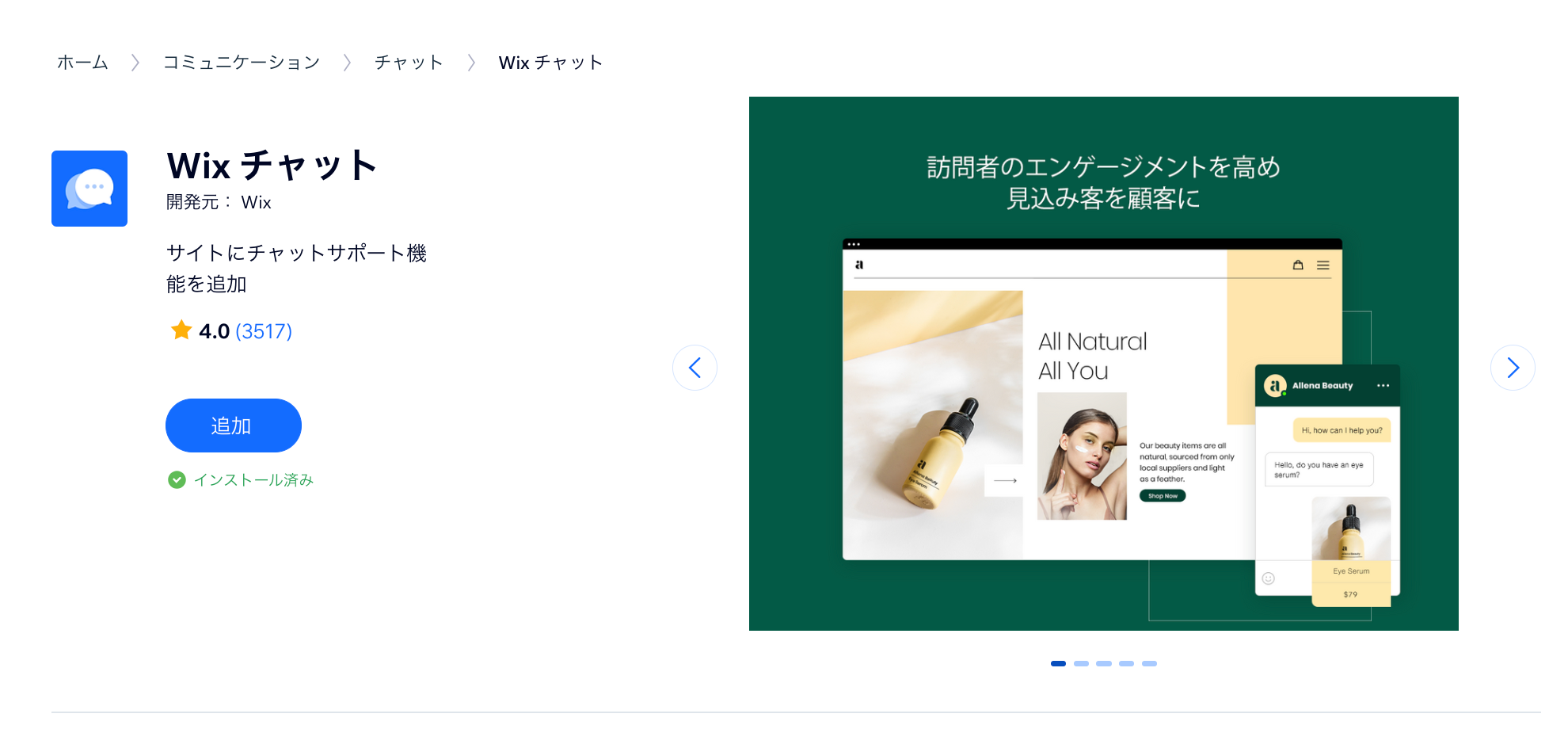The height and width of the screenshot is (748, 1568).
Task: Show the next carousel slide
Action: (x=1513, y=368)
